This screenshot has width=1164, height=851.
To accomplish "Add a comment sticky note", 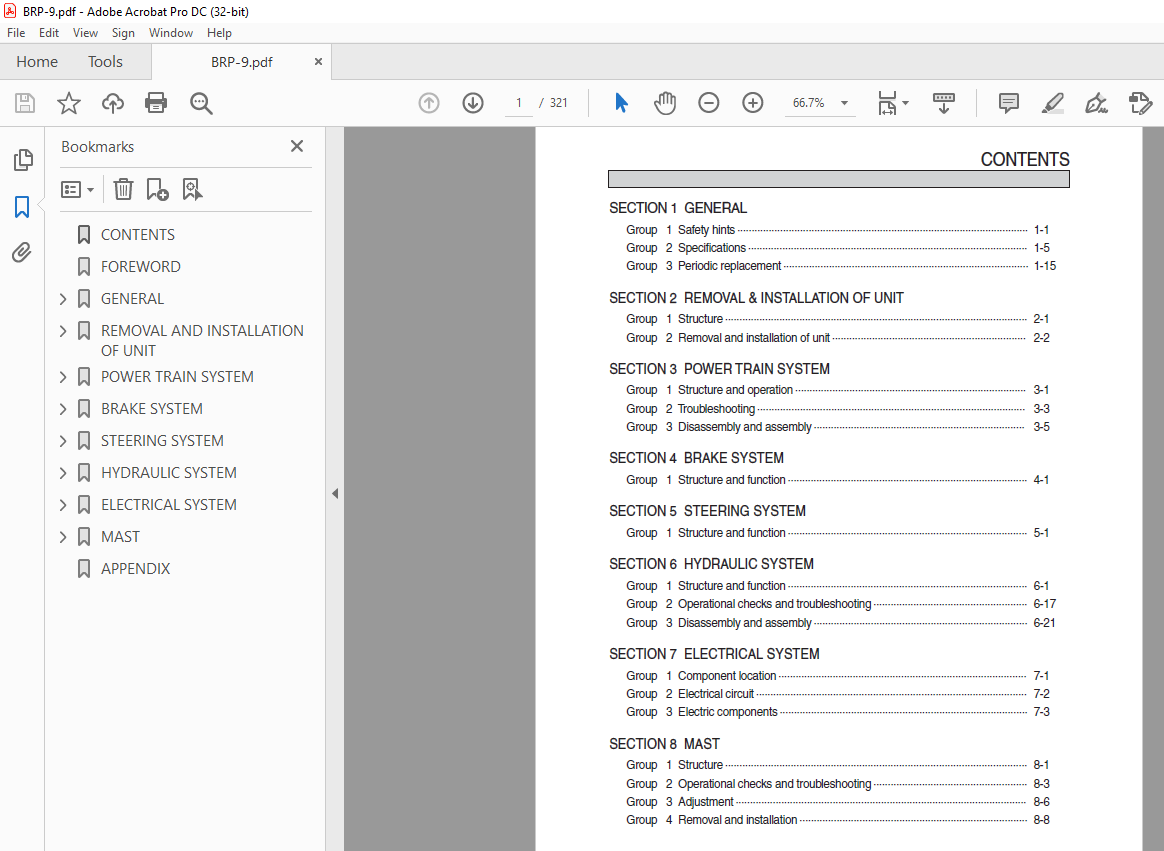I will click(1009, 103).
